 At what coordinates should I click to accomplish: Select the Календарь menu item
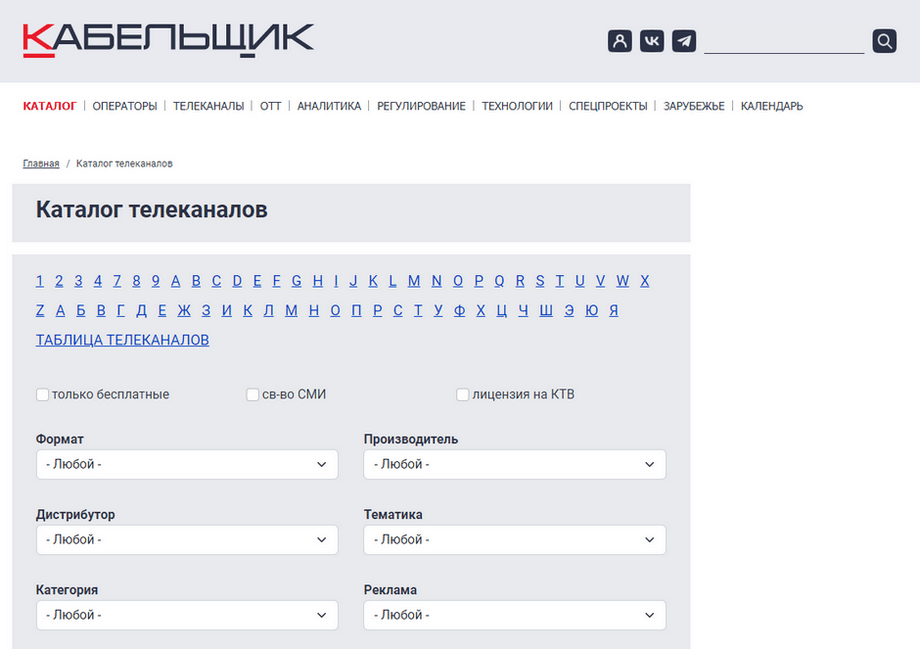[x=772, y=106]
